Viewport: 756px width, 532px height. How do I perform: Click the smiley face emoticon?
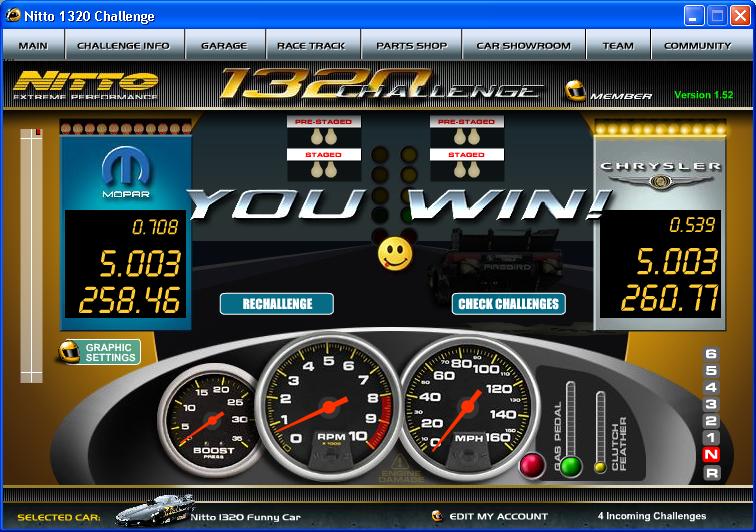coord(395,254)
